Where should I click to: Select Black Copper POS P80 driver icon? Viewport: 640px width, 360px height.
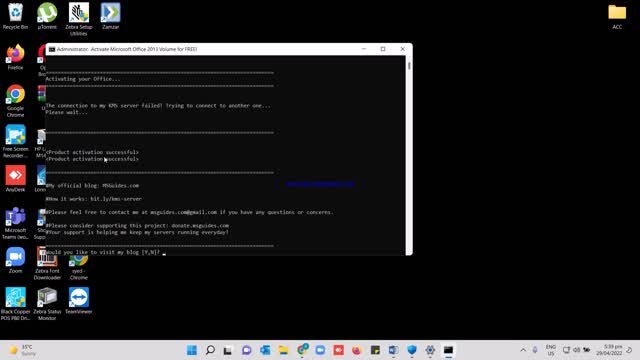pyautogui.click(x=16, y=304)
